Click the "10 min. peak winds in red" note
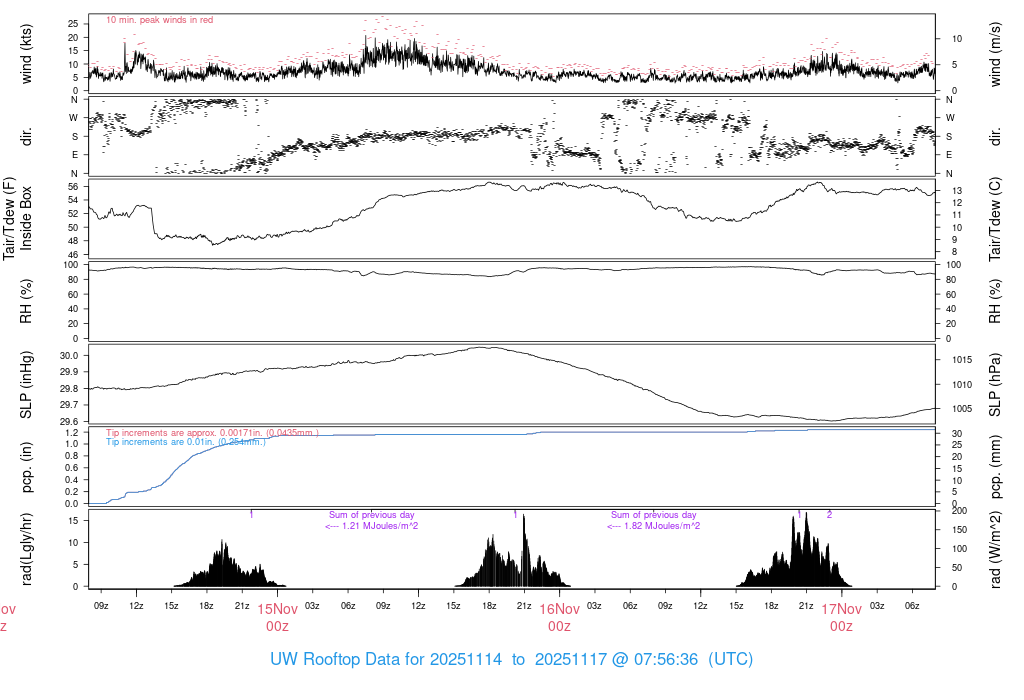The height and width of the screenshot is (700, 1024). pyautogui.click(x=159, y=20)
